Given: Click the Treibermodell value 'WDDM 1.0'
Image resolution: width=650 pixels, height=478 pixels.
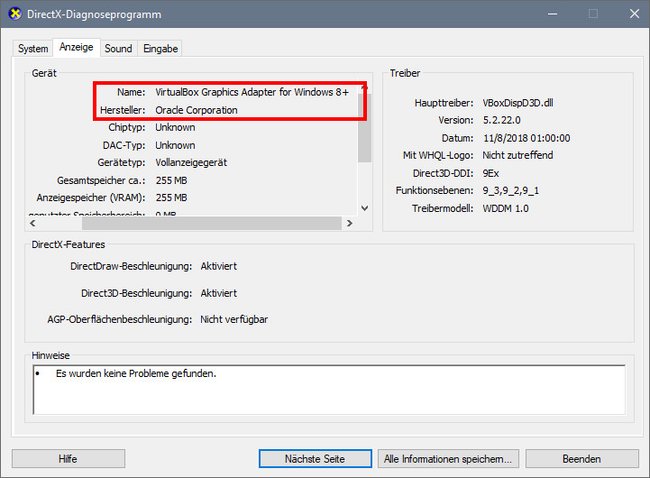Looking at the screenshot, I should click(x=506, y=209).
